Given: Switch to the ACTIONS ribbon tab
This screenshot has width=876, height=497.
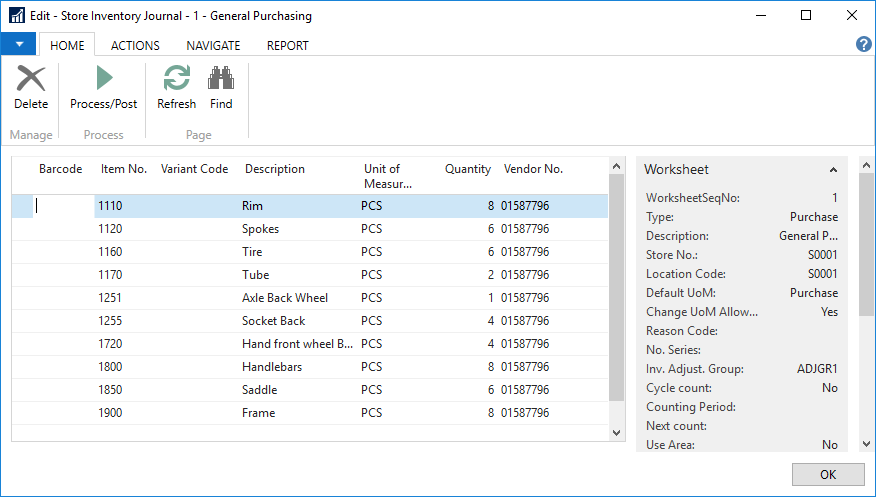Looking at the screenshot, I should [x=135, y=45].
